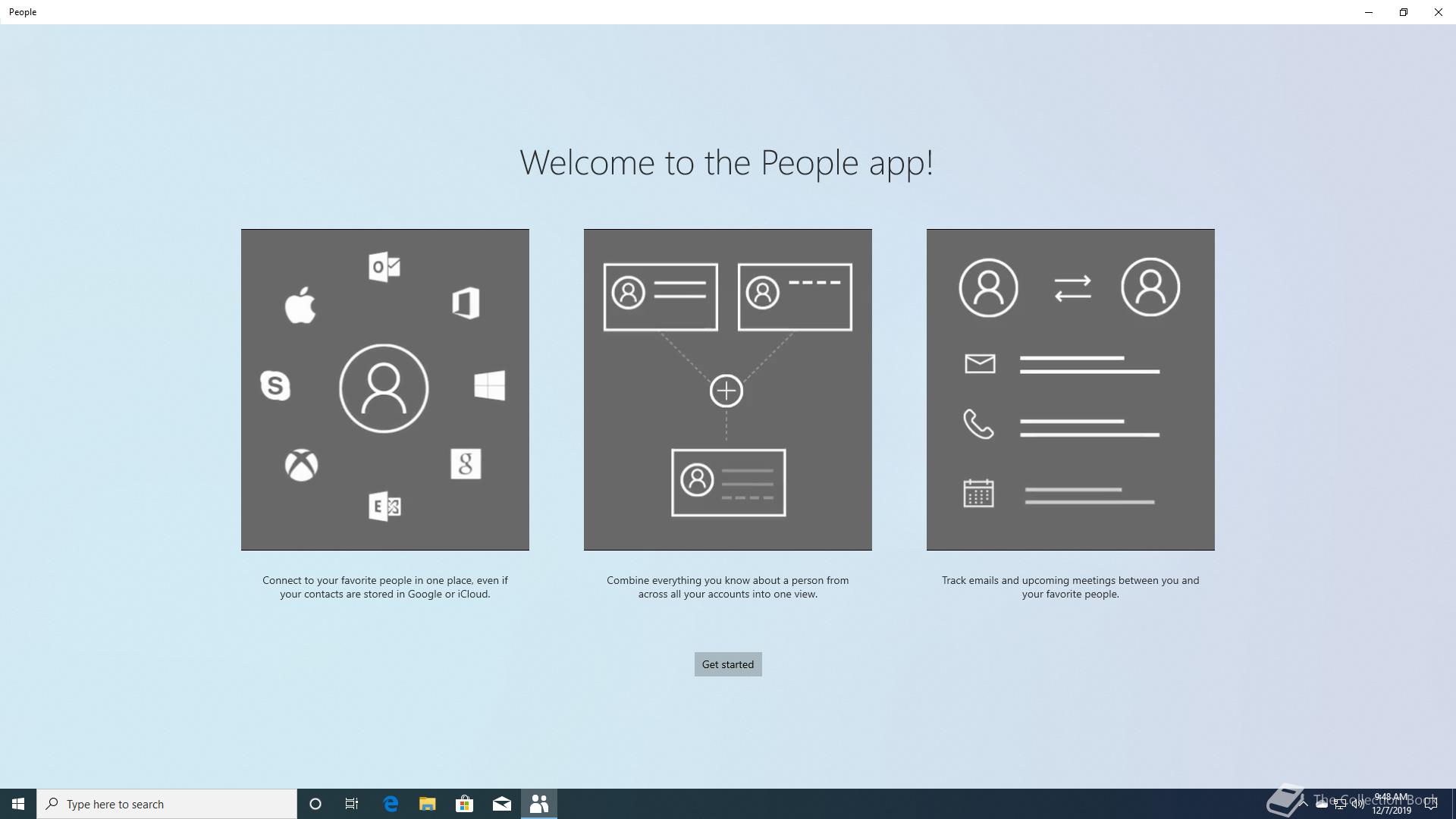1456x819 pixels.
Task: Open File Explorer from taskbar
Action: [428, 804]
